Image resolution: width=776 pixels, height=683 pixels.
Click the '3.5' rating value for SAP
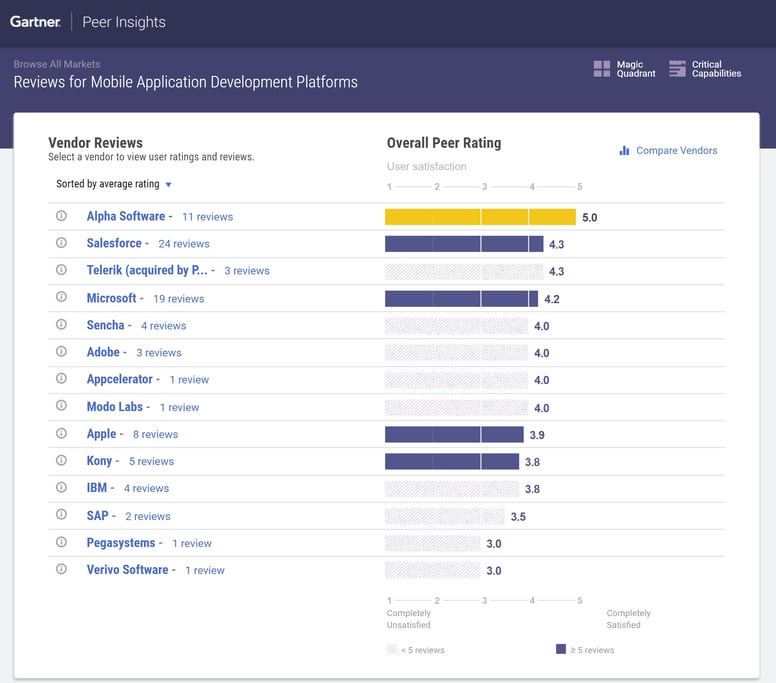pos(518,517)
